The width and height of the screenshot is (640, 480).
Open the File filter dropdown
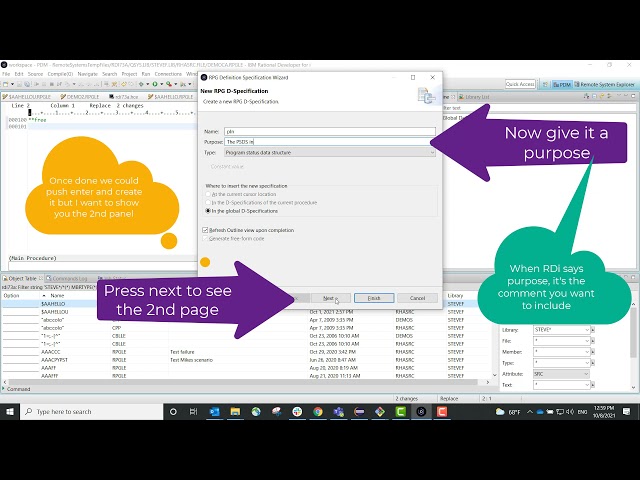[587, 341]
